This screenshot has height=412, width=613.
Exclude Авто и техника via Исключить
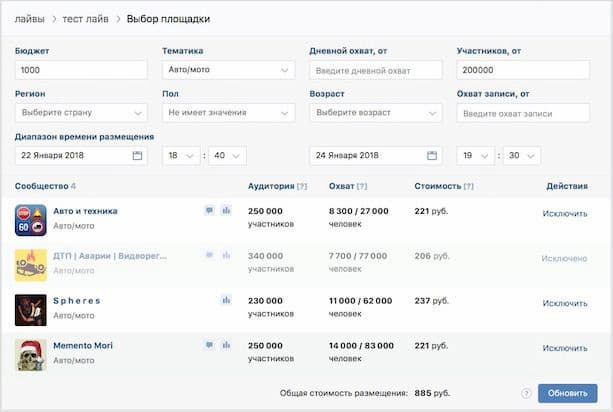(x=565, y=214)
